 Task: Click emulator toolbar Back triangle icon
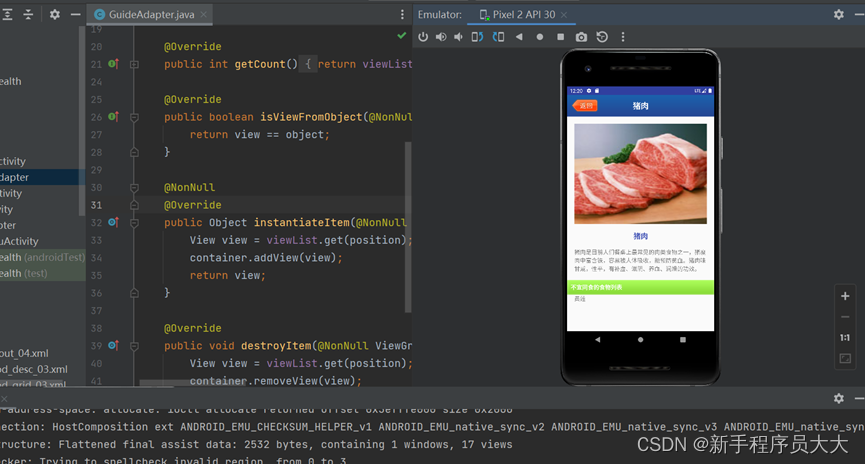click(519, 37)
